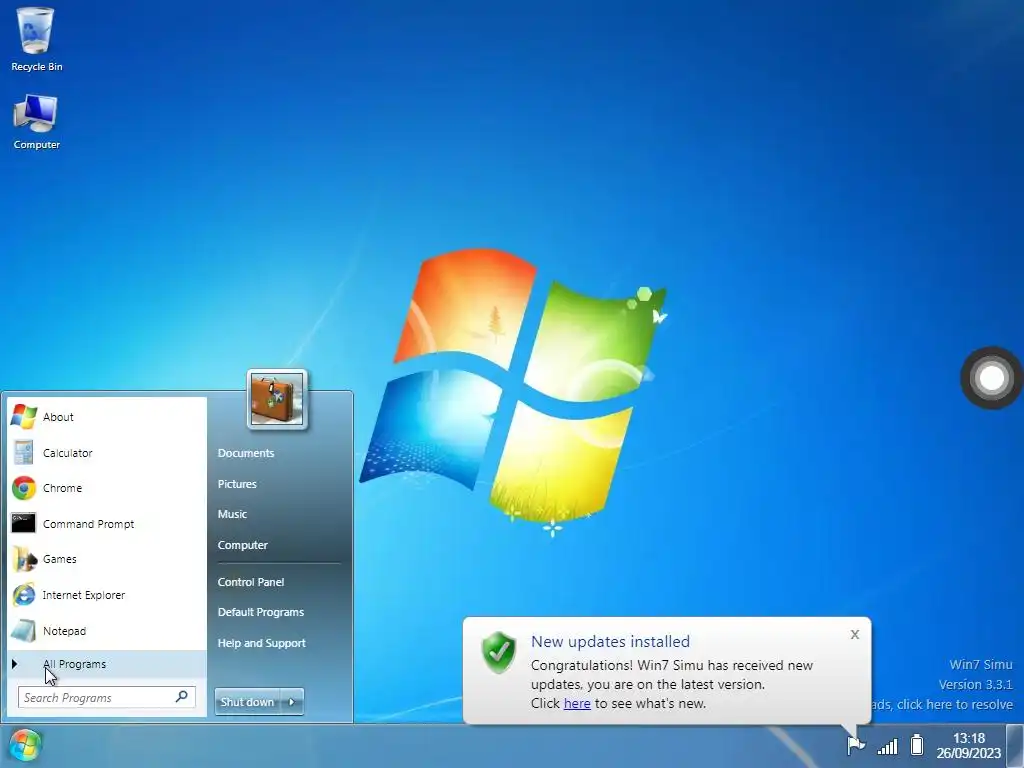Open the Command Prompt icon
Image resolution: width=1024 pixels, height=768 pixels.
click(24, 523)
